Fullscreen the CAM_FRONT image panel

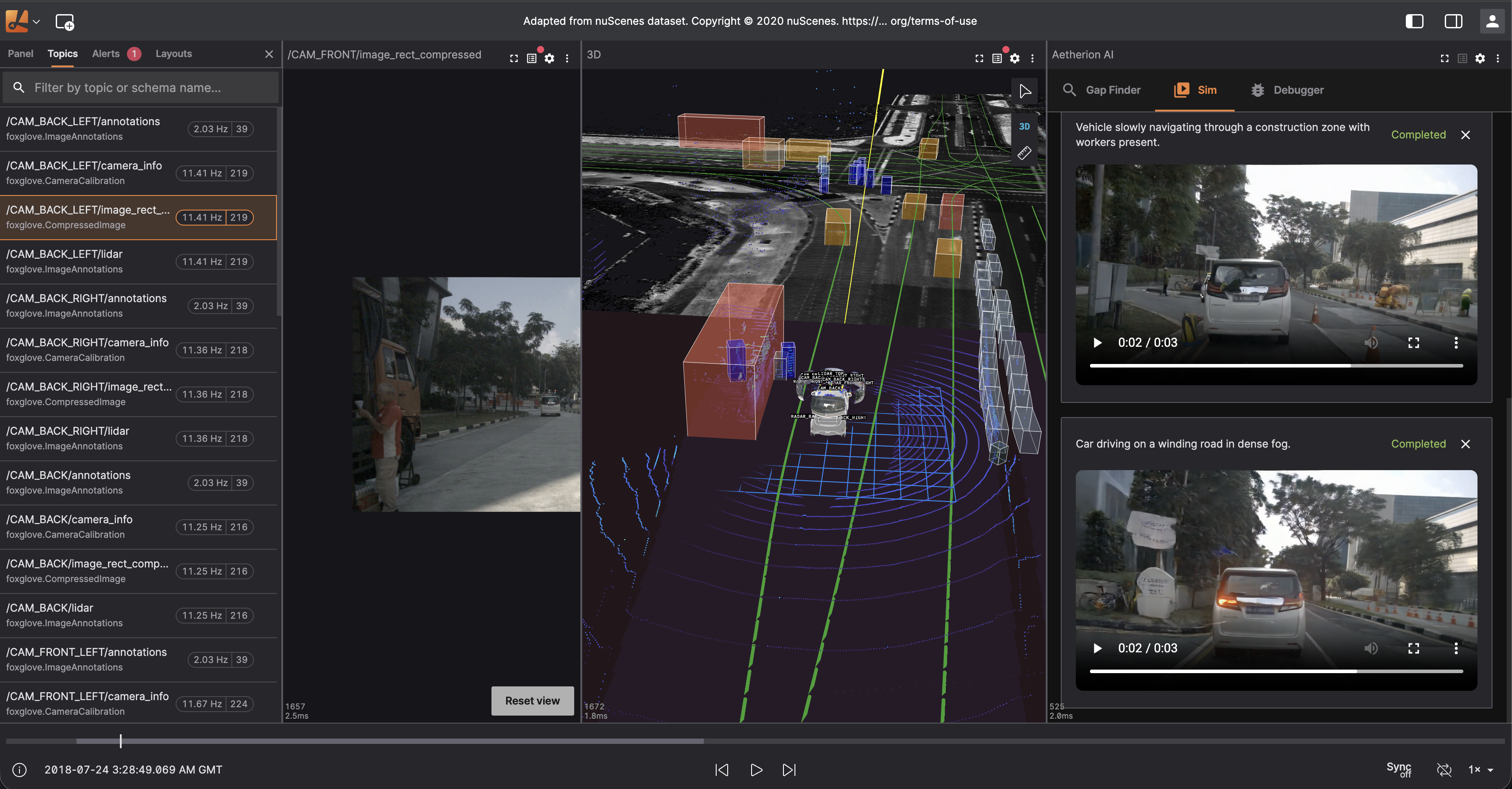click(514, 58)
